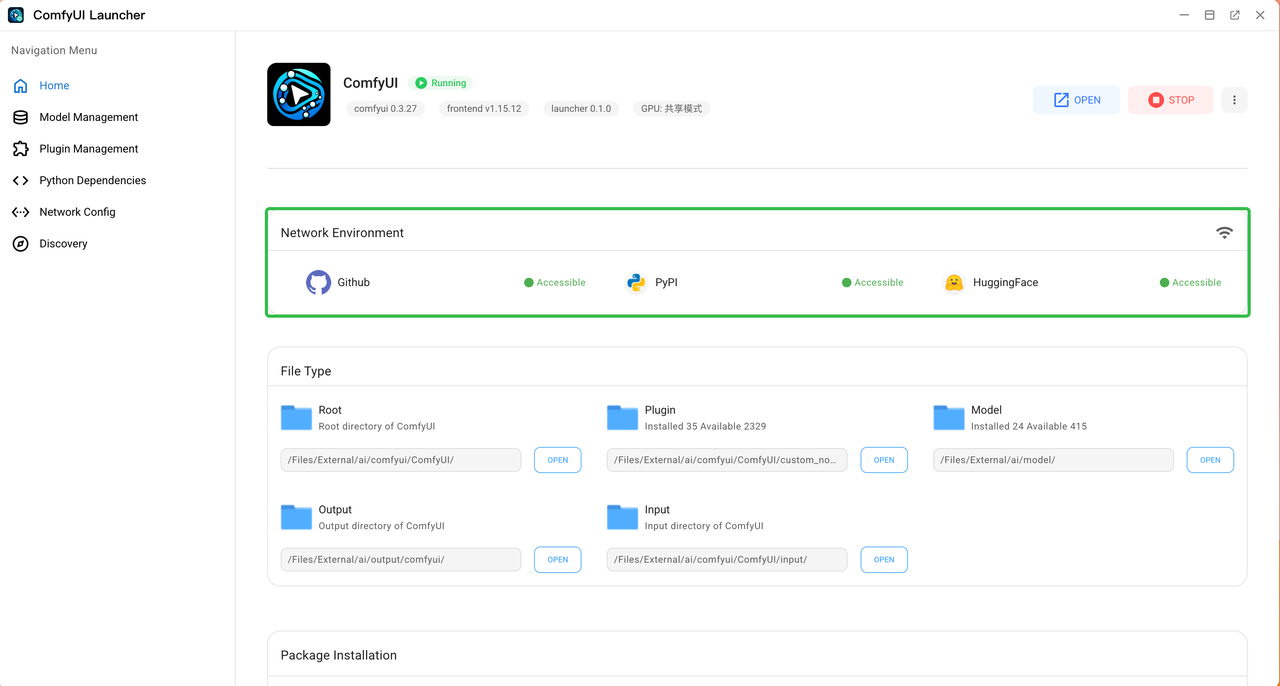Image resolution: width=1280 pixels, height=686 pixels.
Task: Click the HuggingFace emoji icon
Action: pyautogui.click(x=954, y=283)
